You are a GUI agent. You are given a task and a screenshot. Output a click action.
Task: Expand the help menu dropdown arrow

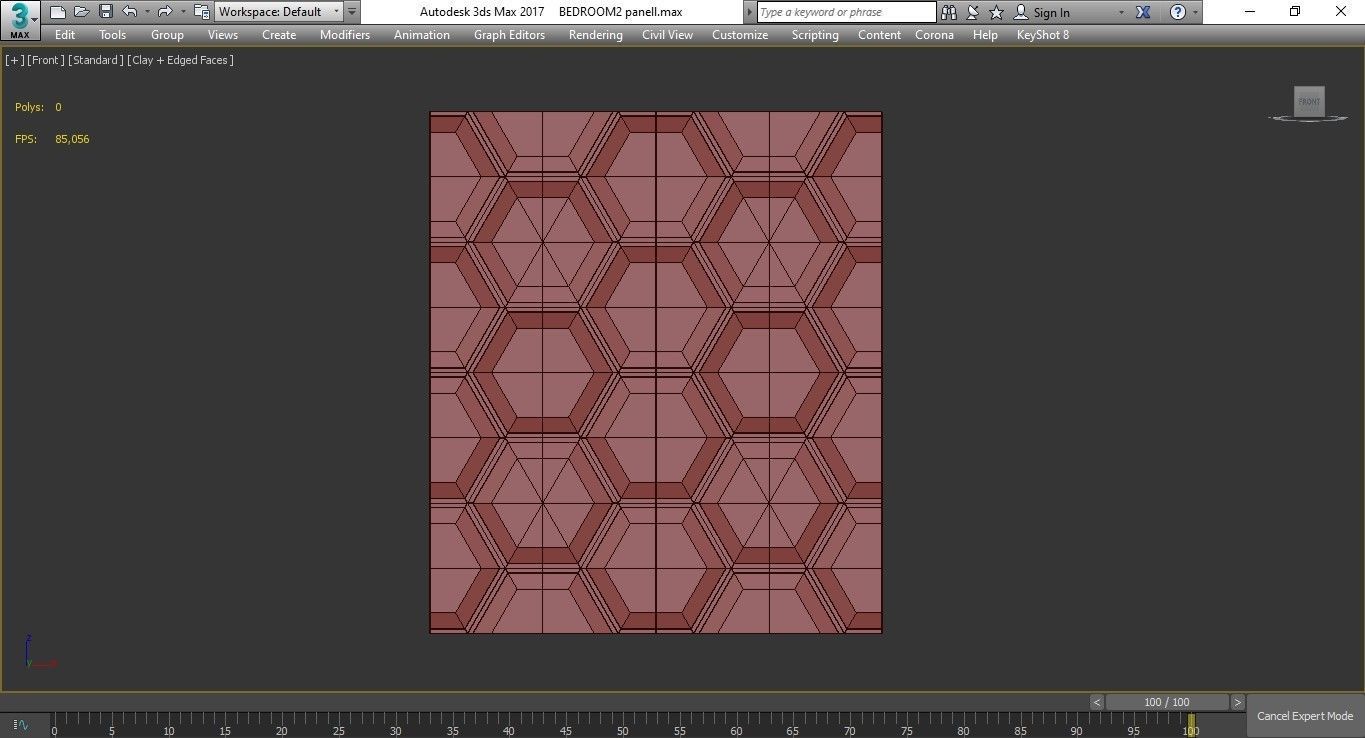[1195, 13]
